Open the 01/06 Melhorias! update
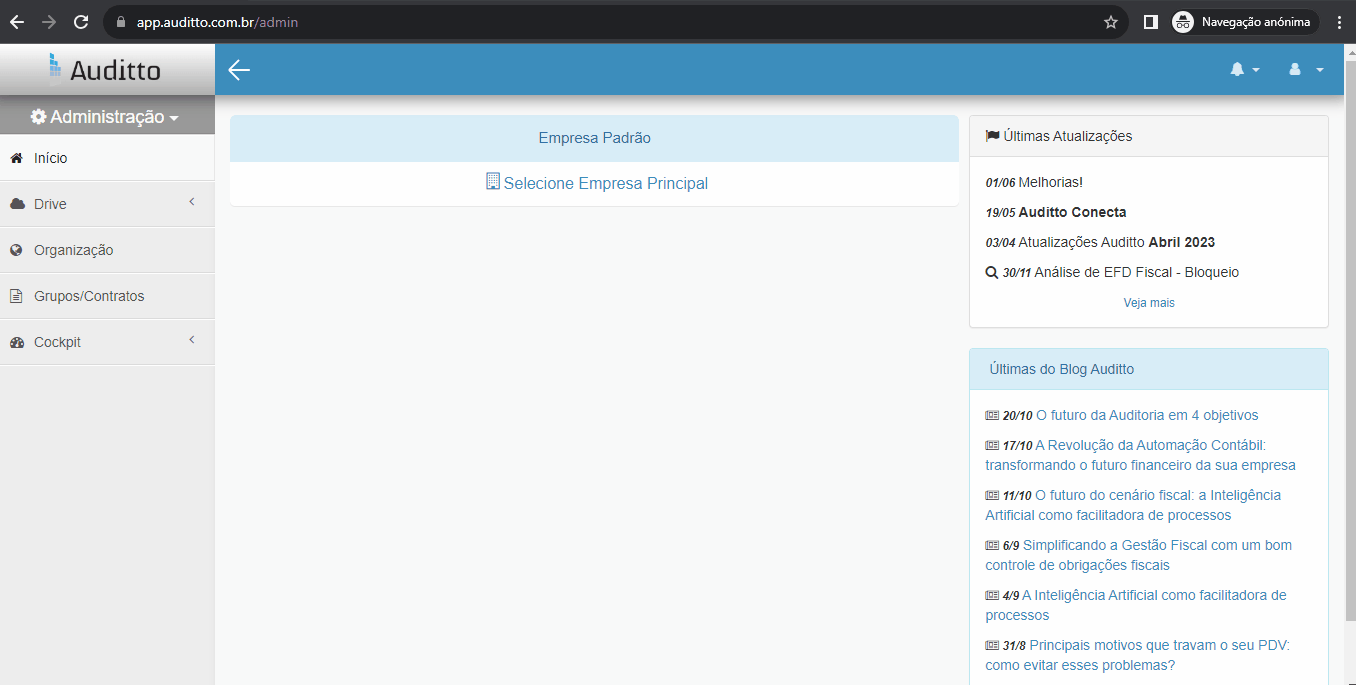 coord(1034,182)
